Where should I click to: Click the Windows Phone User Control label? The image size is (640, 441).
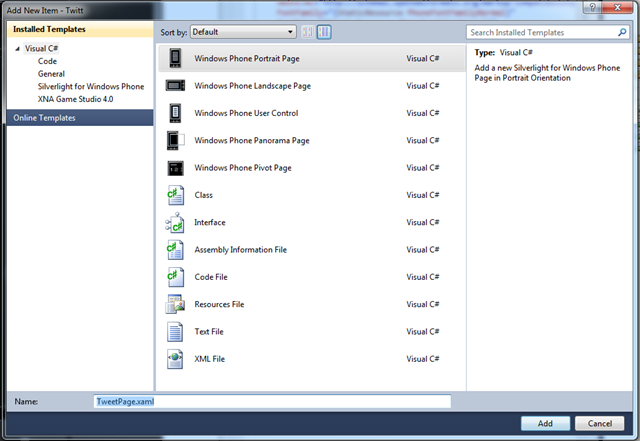click(x=246, y=113)
